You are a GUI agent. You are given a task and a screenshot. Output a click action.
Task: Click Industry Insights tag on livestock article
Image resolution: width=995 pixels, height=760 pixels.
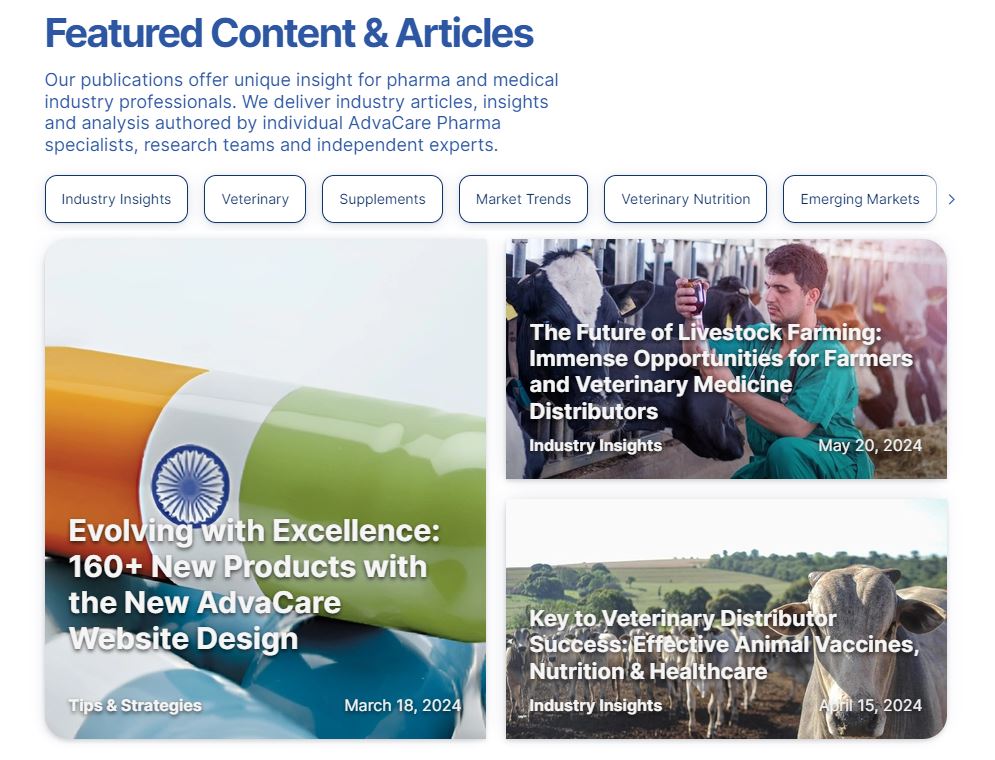(x=595, y=445)
